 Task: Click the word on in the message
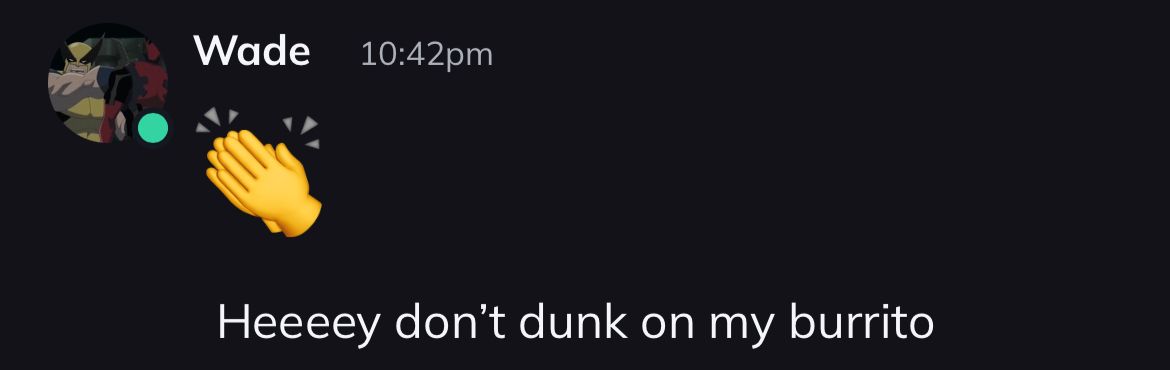(x=668, y=328)
